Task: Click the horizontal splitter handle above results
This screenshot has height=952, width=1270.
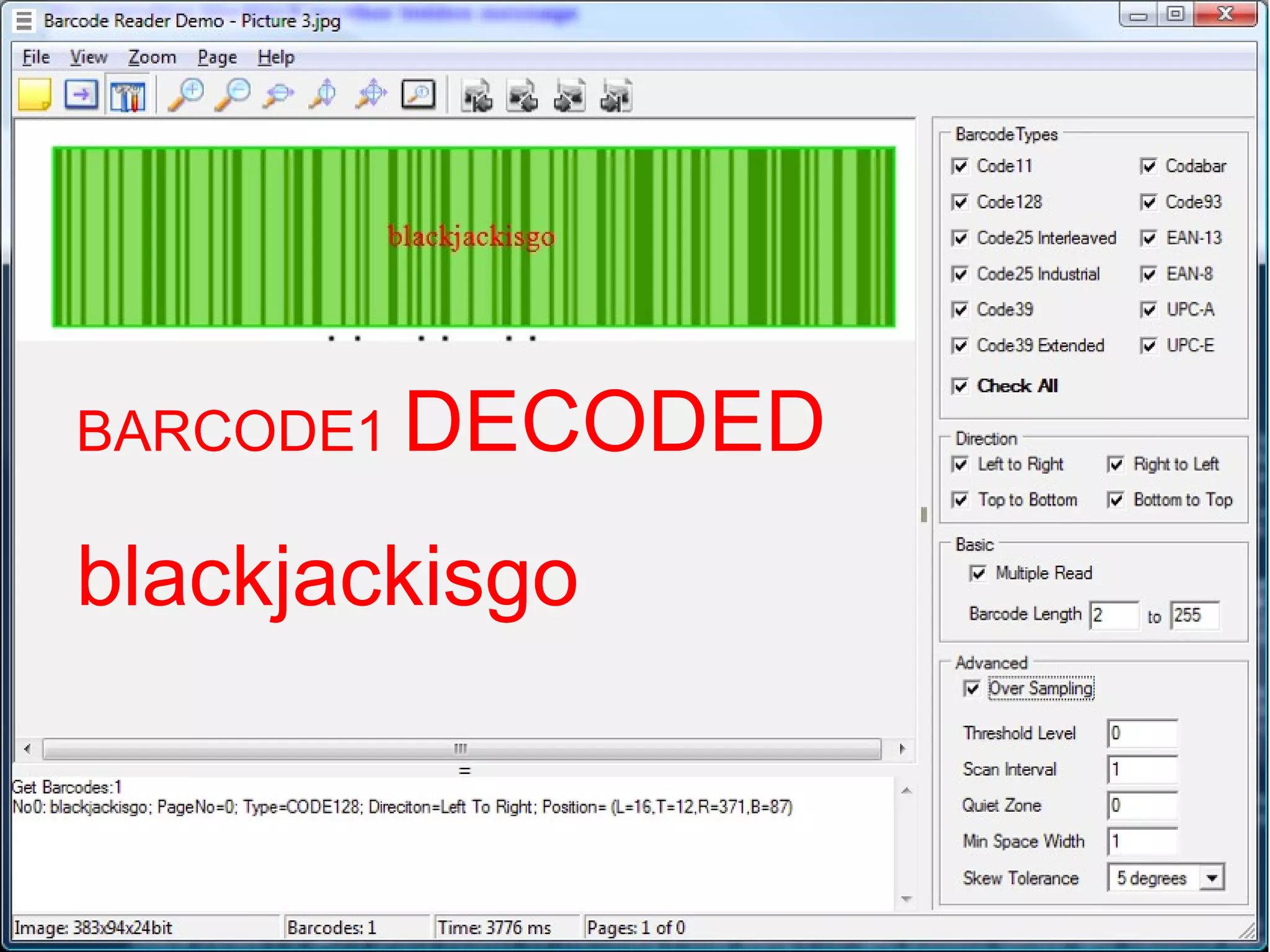Action: (464, 770)
